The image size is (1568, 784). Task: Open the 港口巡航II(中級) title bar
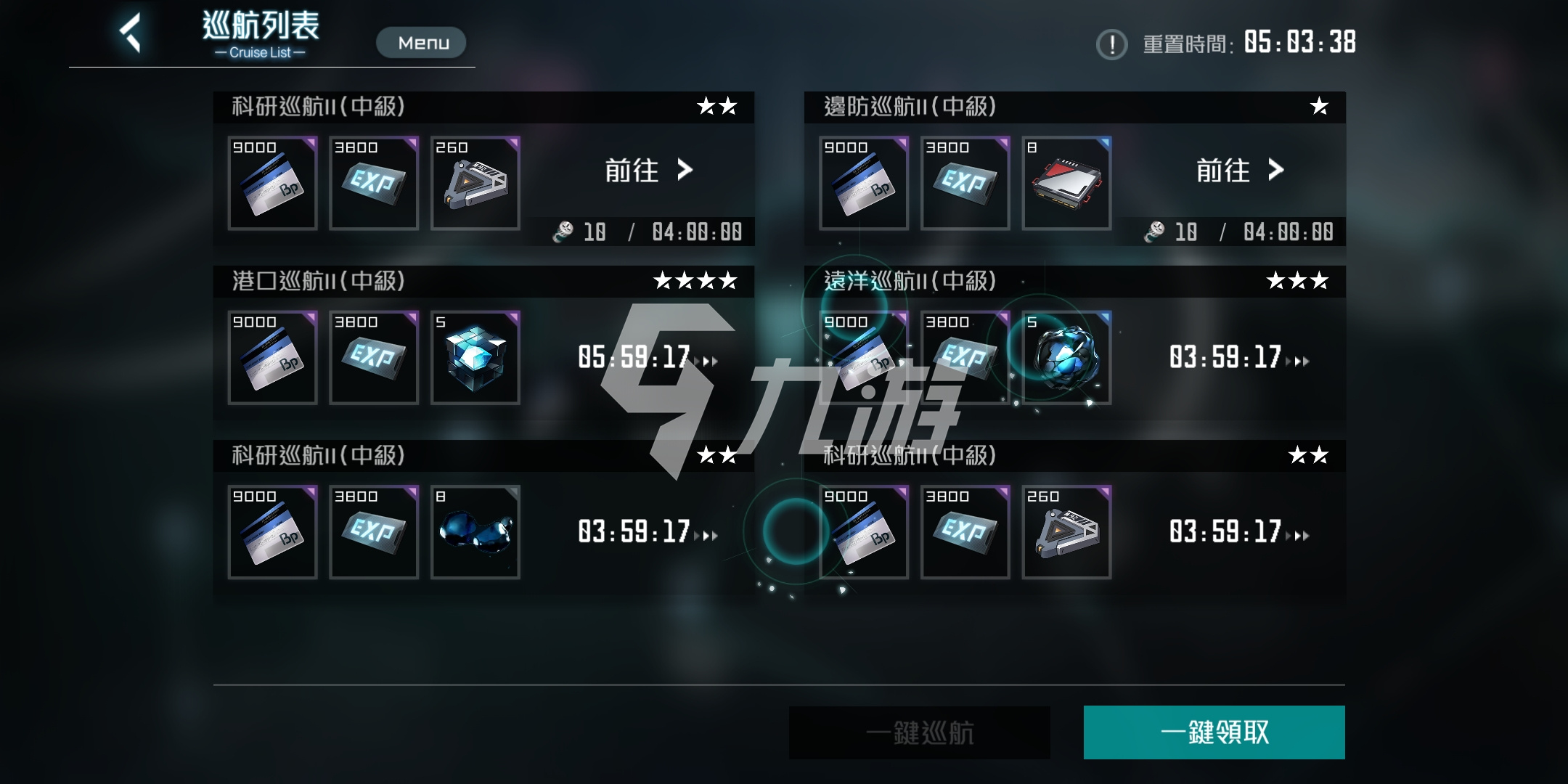(483, 281)
